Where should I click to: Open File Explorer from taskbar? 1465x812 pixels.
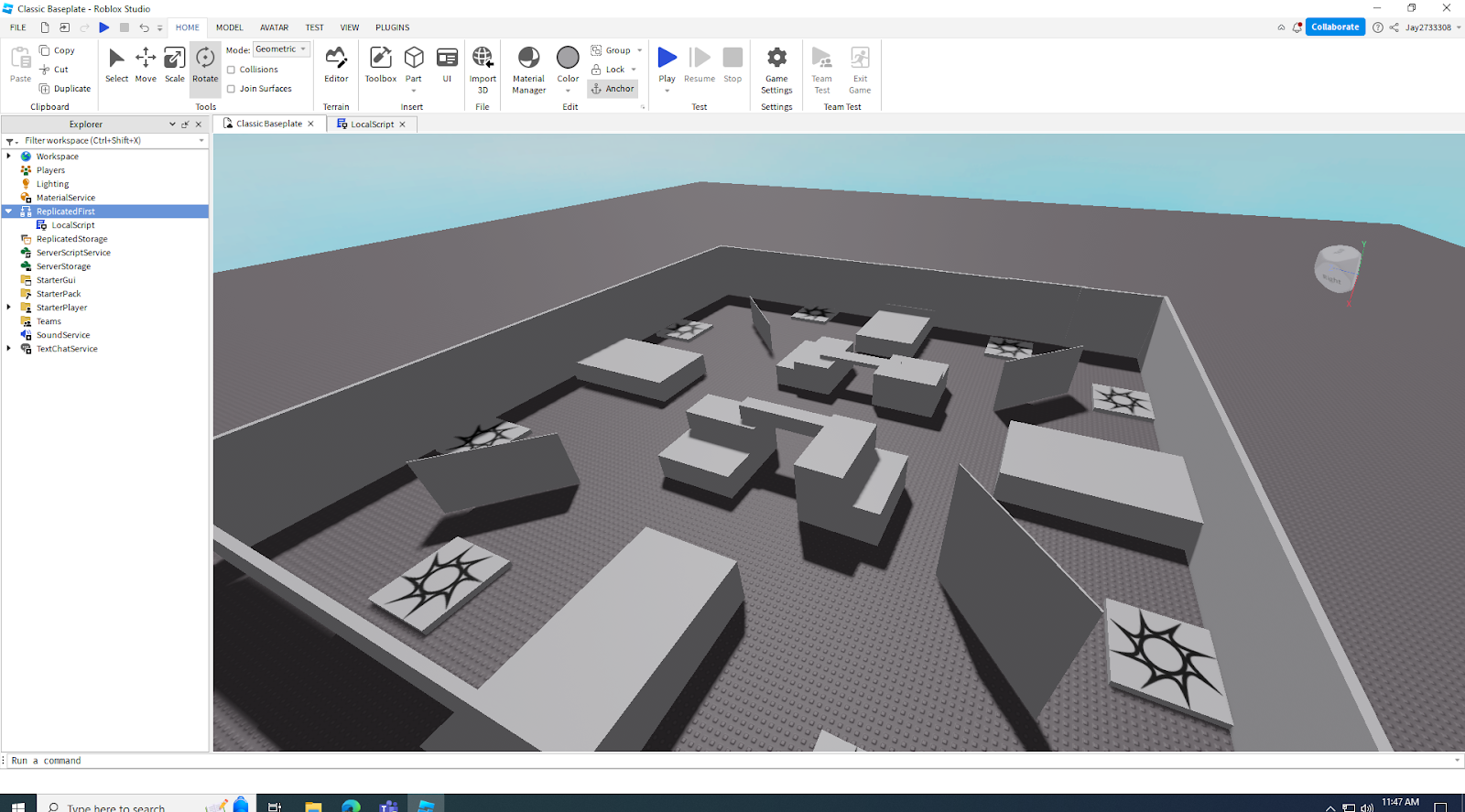(x=313, y=806)
